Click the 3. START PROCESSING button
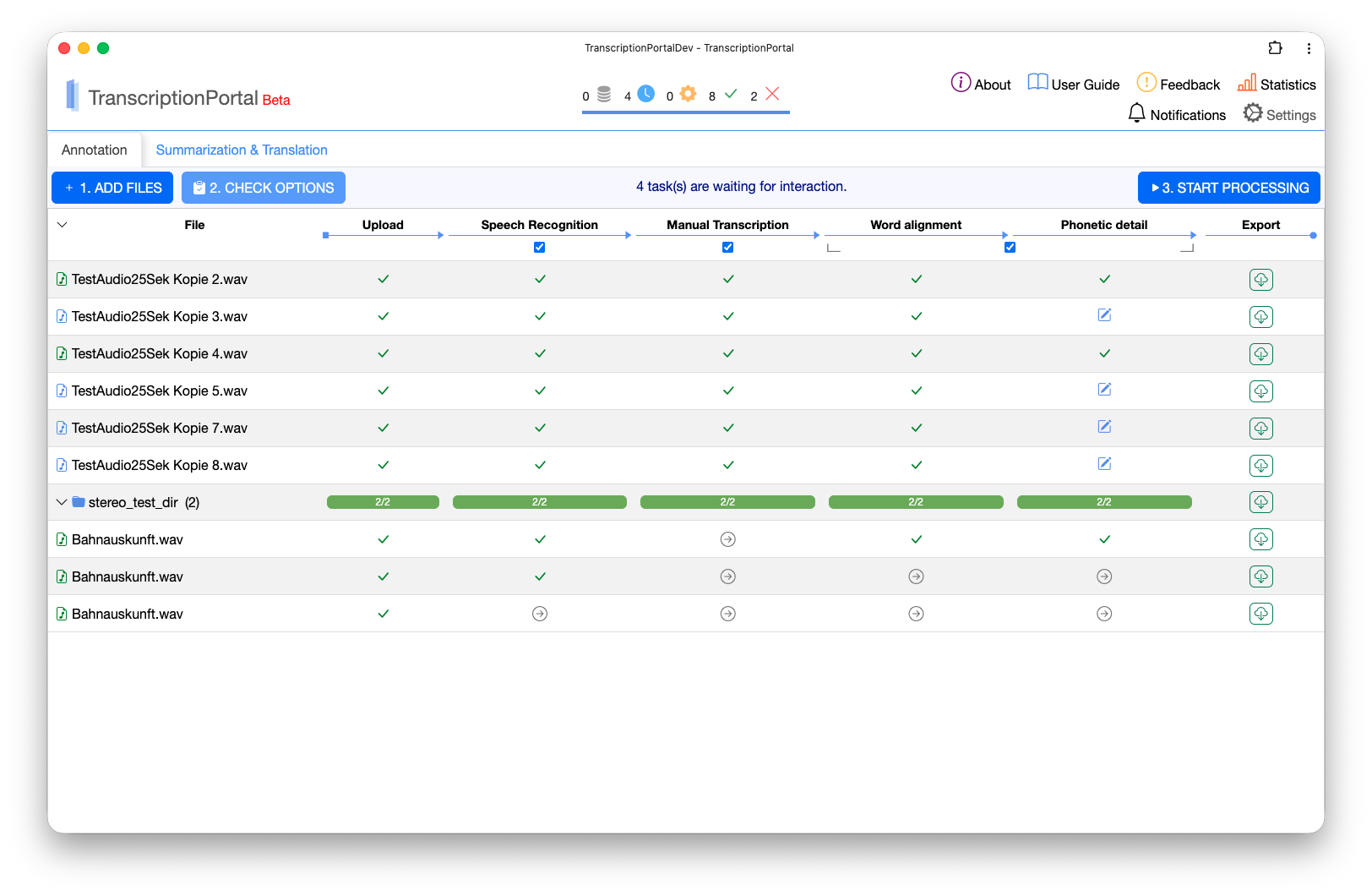 coord(1229,188)
